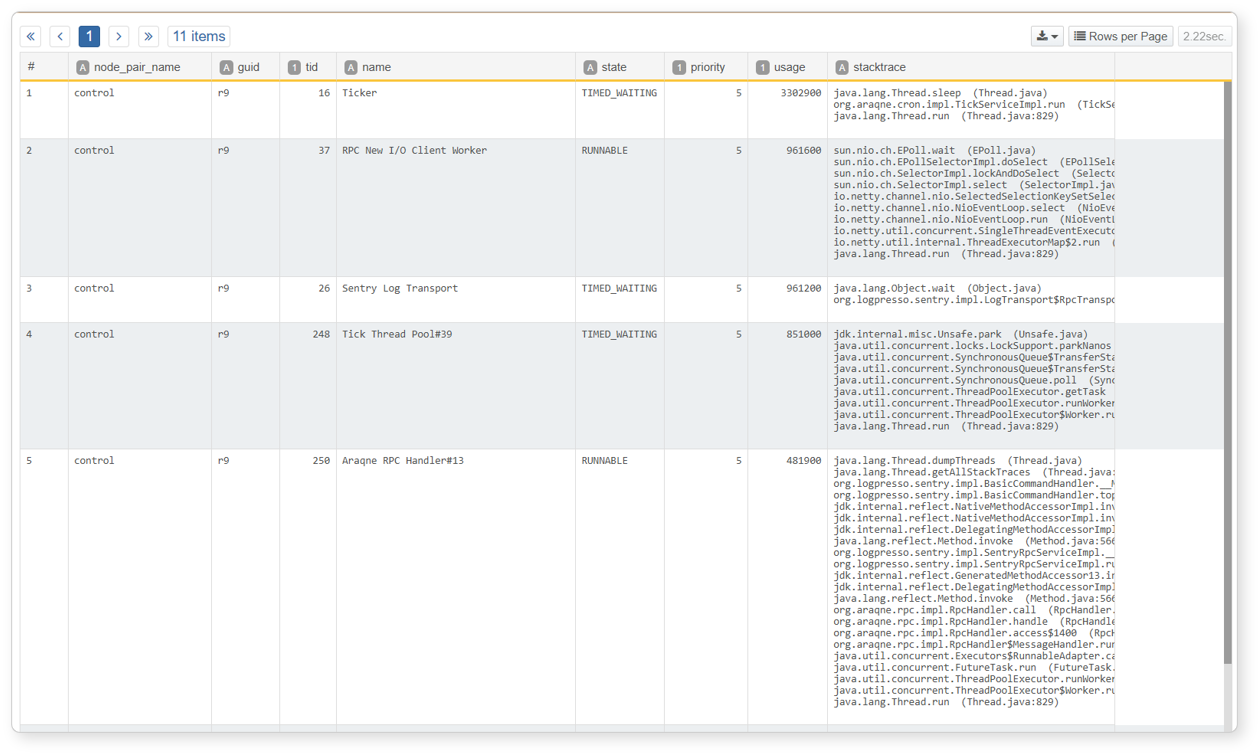Click TIMED_WAITING state in Ticker row
Image resolution: width=1260 pixels, height=755 pixels.
point(619,93)
